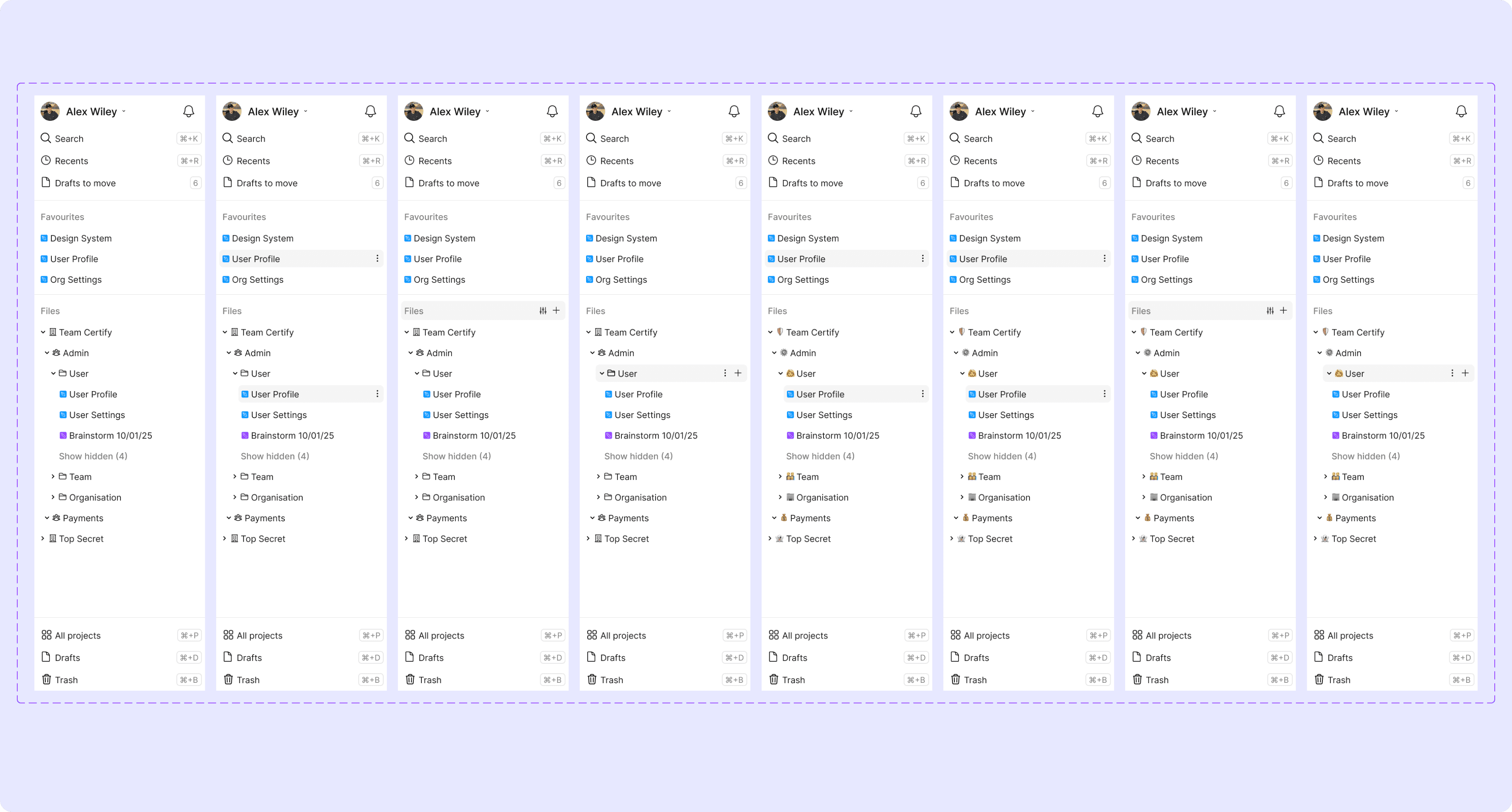1512x812 pixels.
Task: Click the building icon beside Top Secret in first sidebar
Action: pos(53,539)
